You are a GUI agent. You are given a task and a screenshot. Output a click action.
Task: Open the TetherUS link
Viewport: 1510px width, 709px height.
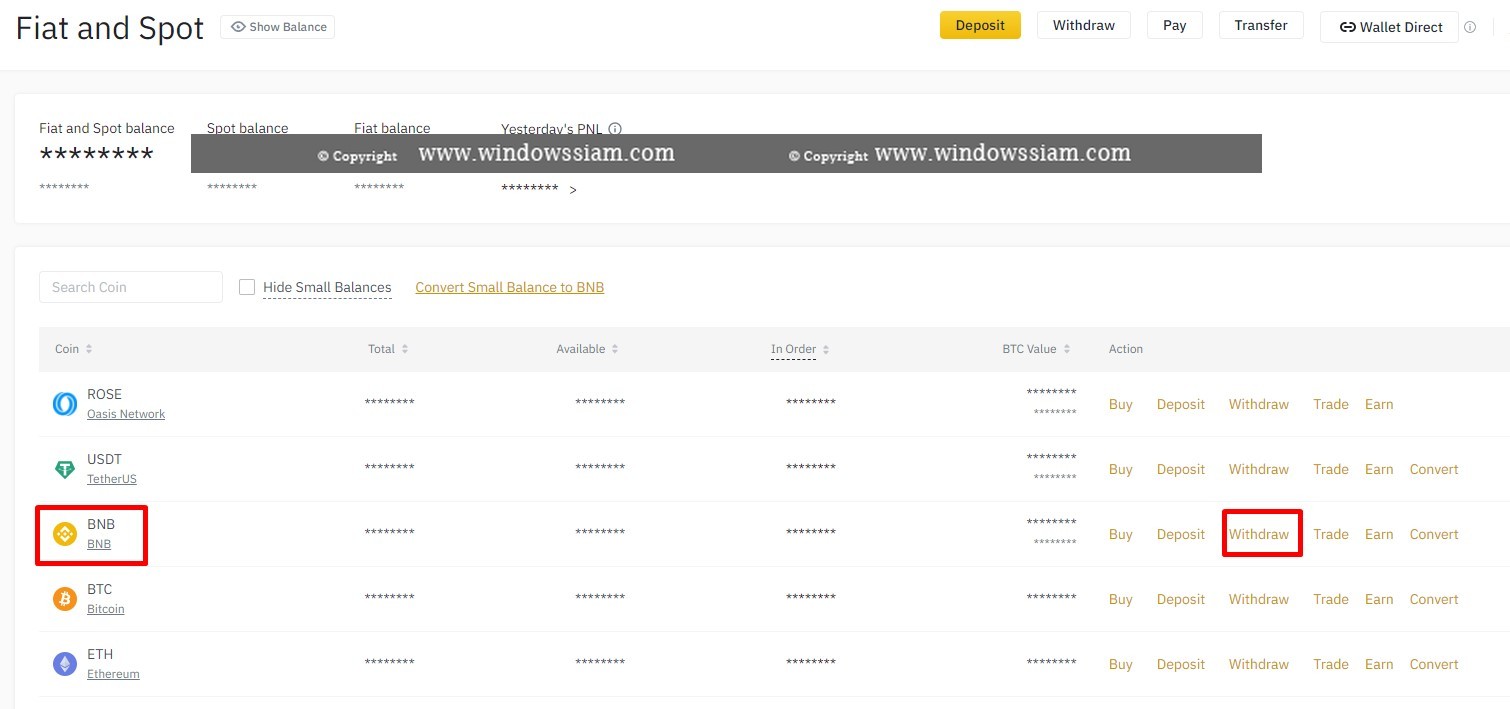[x=112, y=479]
